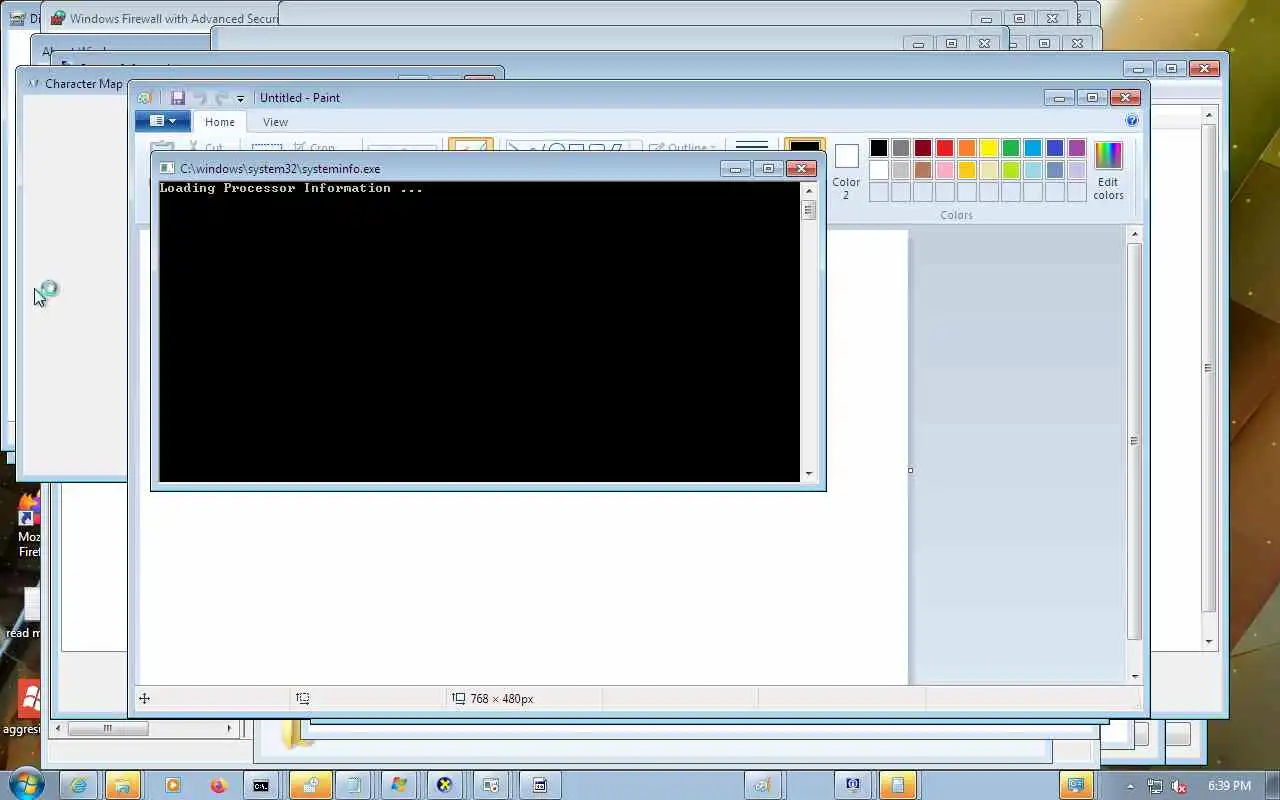The width and height of the screenshot is (1280, 800).
Task: Open Edit colors in Paint
Action: (x=1108, y=171)
